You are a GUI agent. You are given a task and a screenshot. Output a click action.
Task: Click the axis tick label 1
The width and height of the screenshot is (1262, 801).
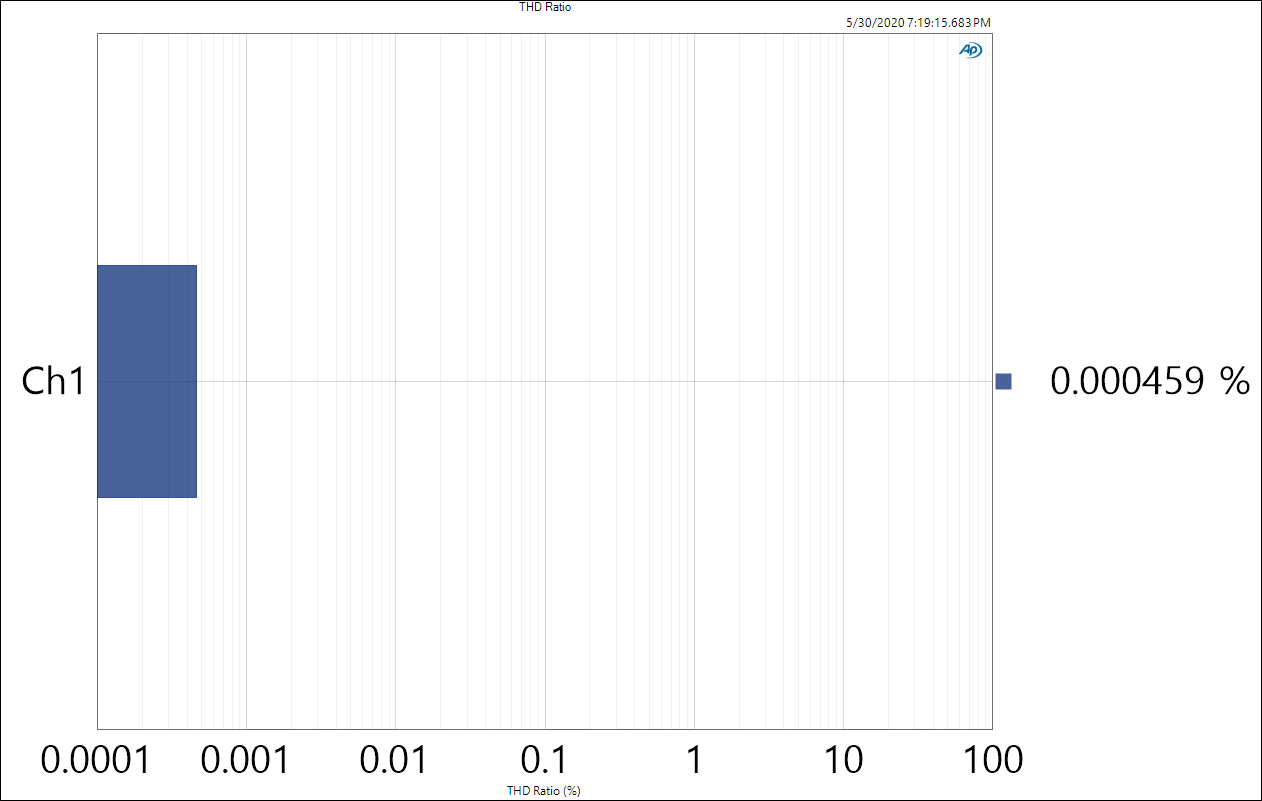tap(694, 761)
